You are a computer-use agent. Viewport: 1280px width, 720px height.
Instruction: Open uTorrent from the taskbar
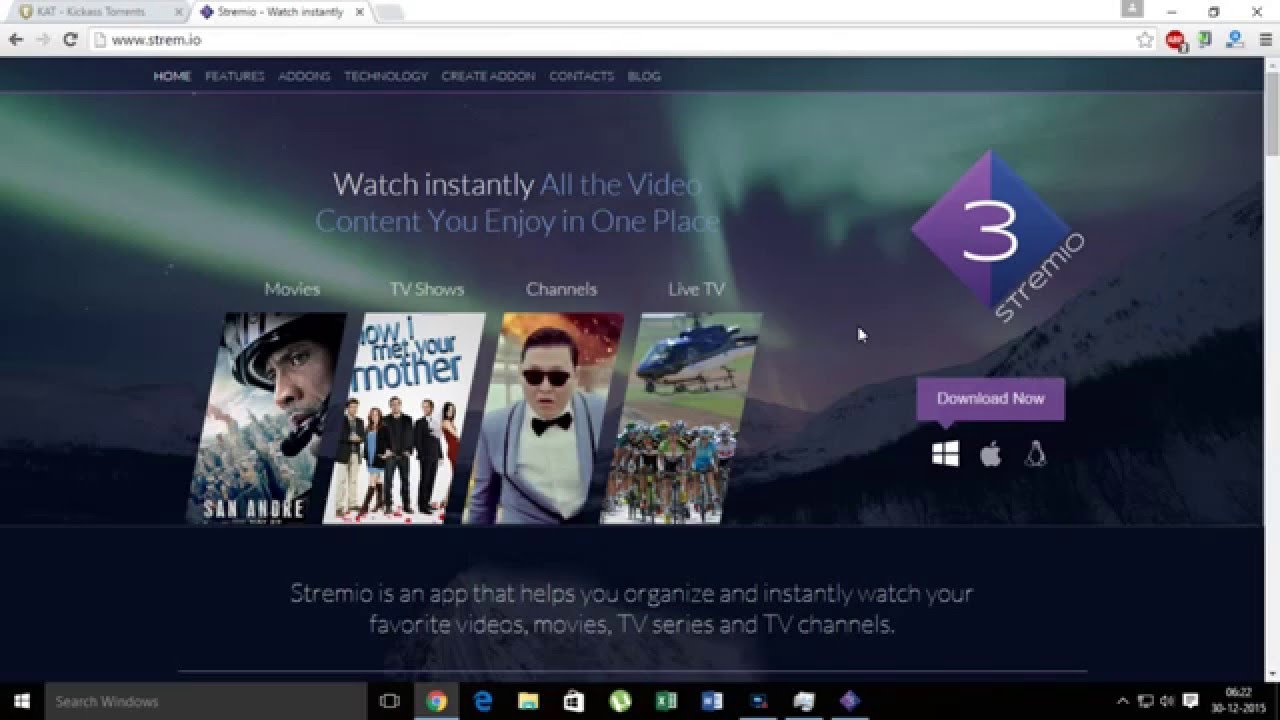620,701
